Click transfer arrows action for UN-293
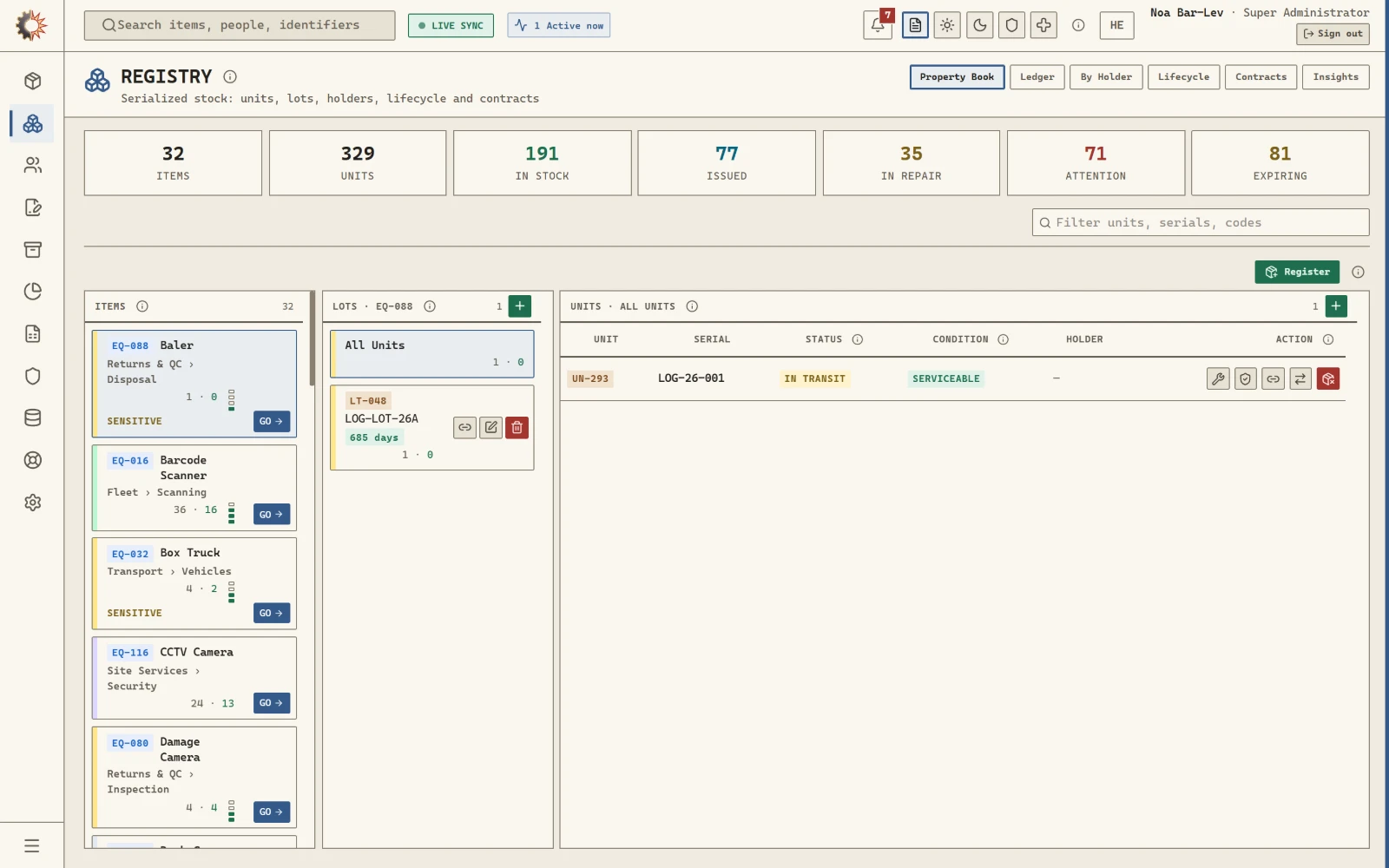Viewport: 1389px width, 868px height. [x=1300, y=378]
